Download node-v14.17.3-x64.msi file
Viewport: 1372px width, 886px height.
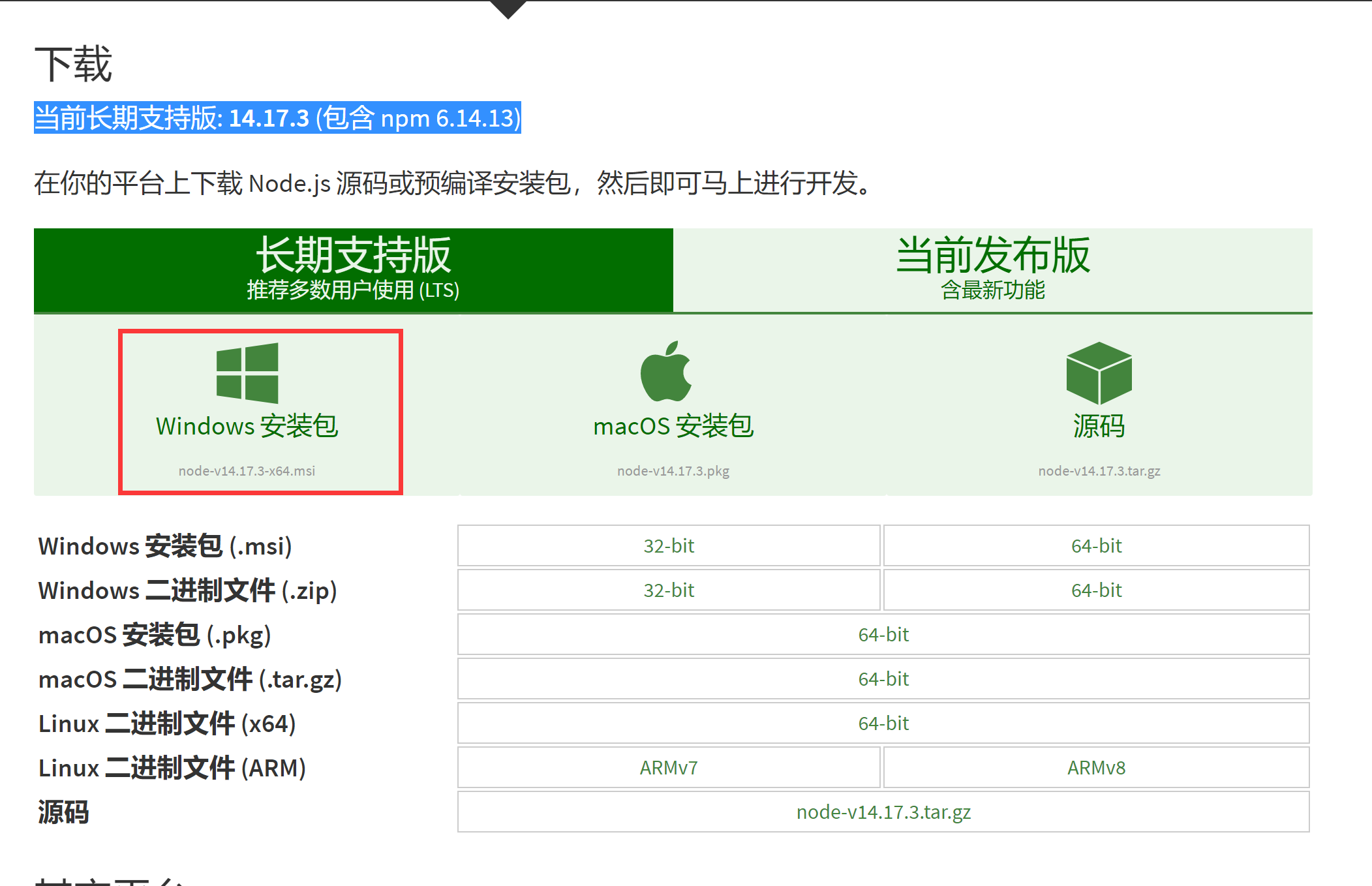coord(247,471)
